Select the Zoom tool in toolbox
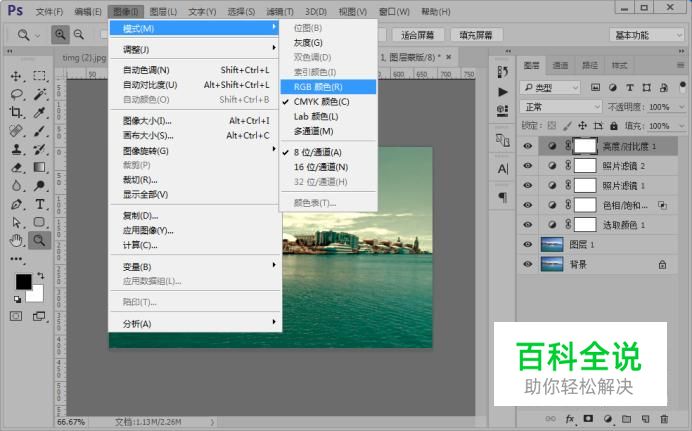The width and height of the screenshot is (692, 431). click(39, 240)
